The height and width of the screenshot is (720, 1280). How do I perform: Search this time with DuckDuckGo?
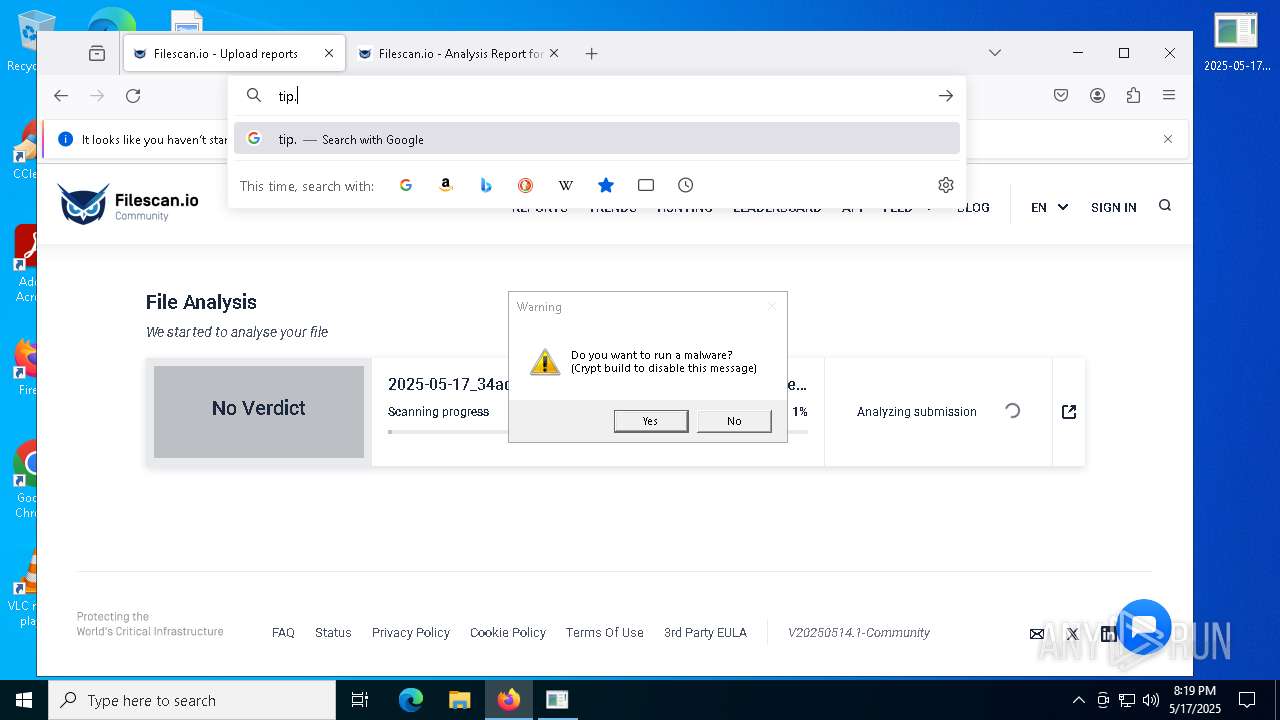pos(525,185)
